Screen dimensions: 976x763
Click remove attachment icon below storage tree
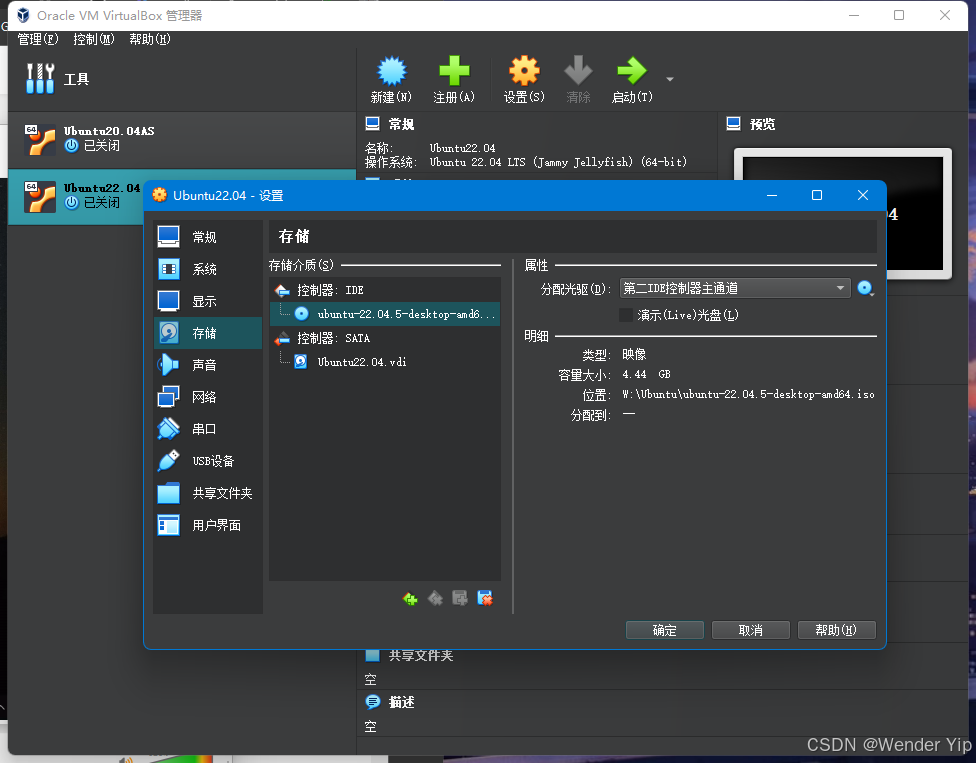485,599
